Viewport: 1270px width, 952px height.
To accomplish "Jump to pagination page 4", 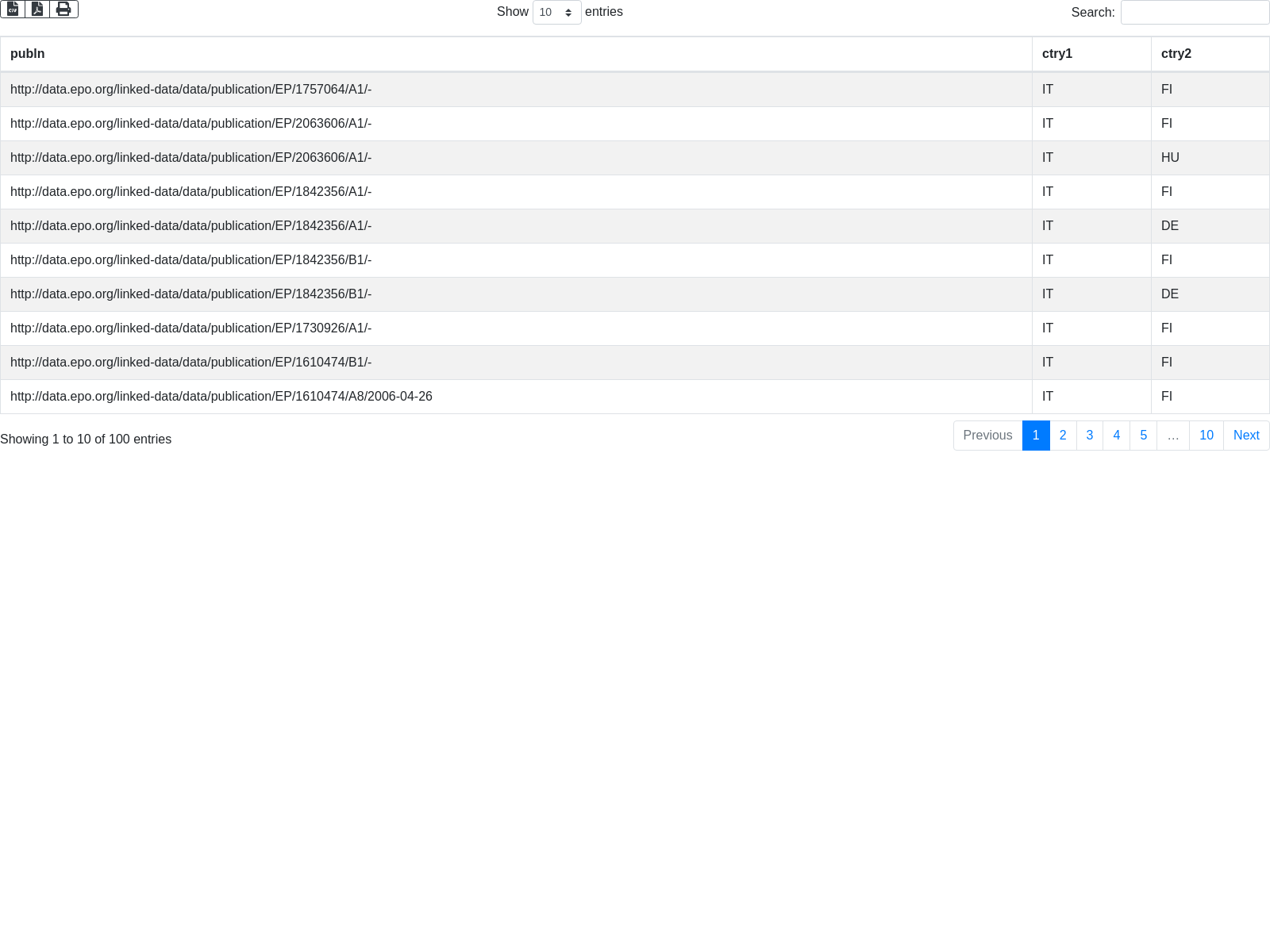I will 1116,436.
